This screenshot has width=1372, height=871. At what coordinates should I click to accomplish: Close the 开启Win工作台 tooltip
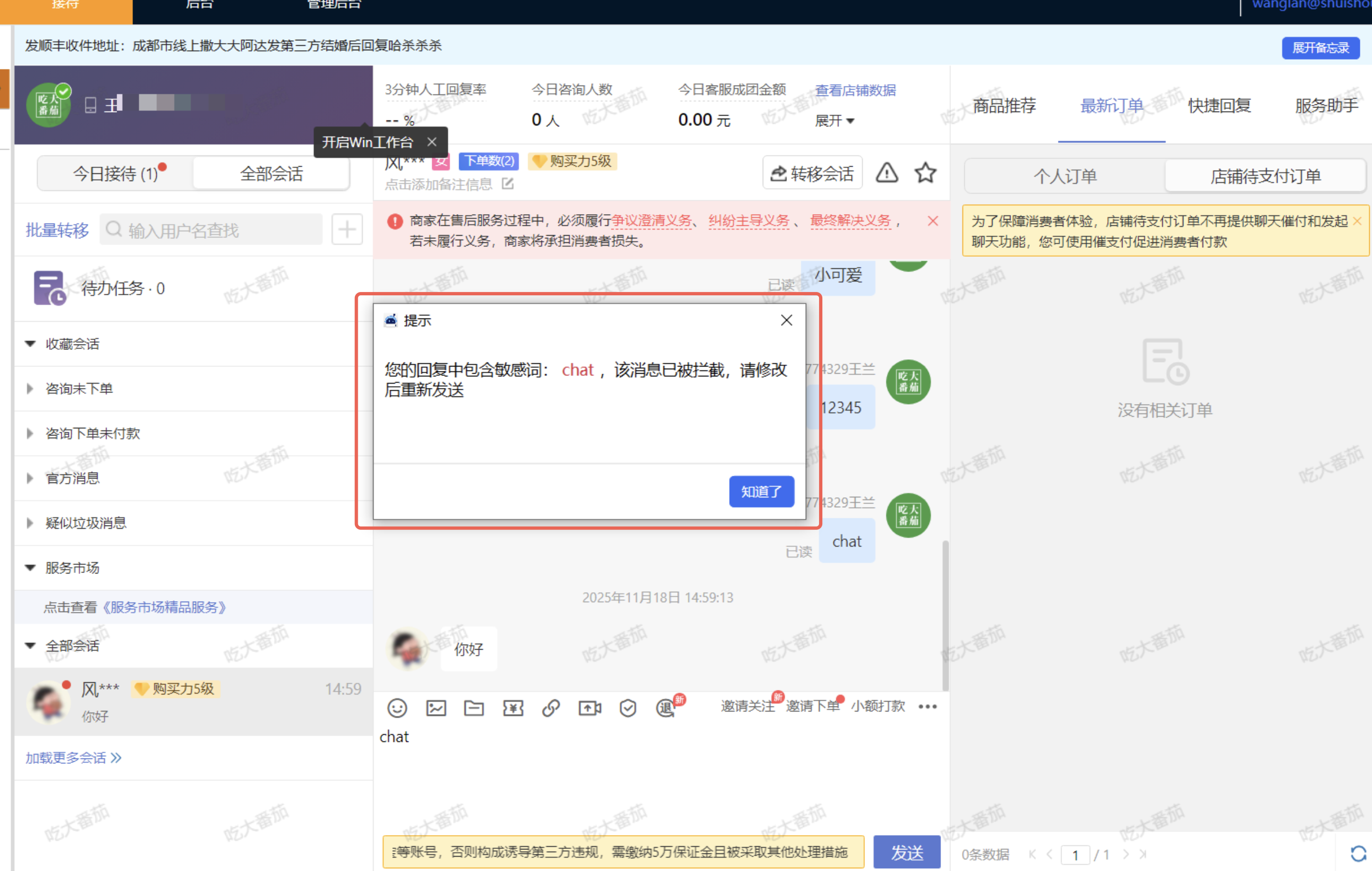(432, 142)
